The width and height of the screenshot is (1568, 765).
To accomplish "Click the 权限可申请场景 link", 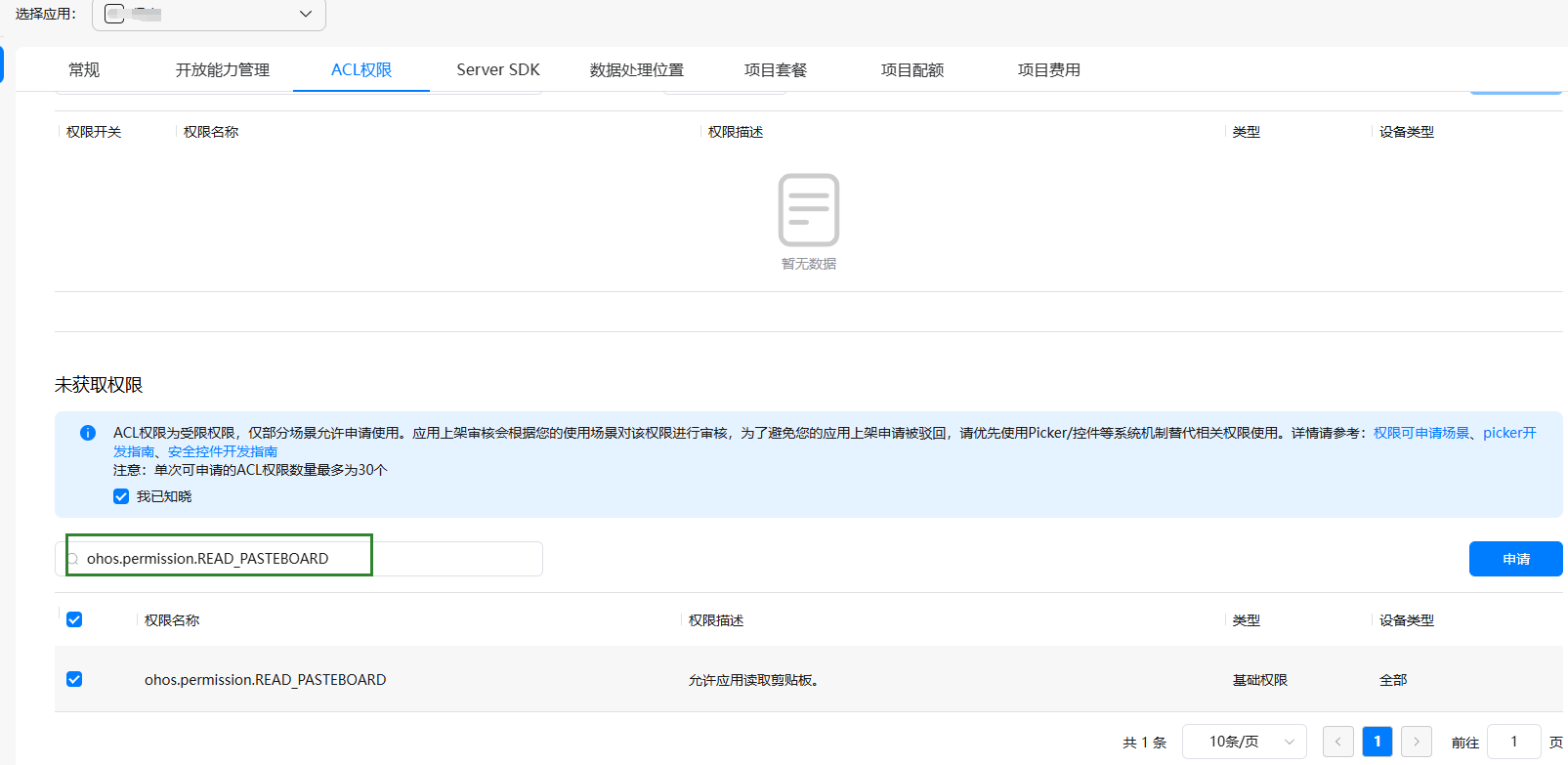I will 1421,433.
